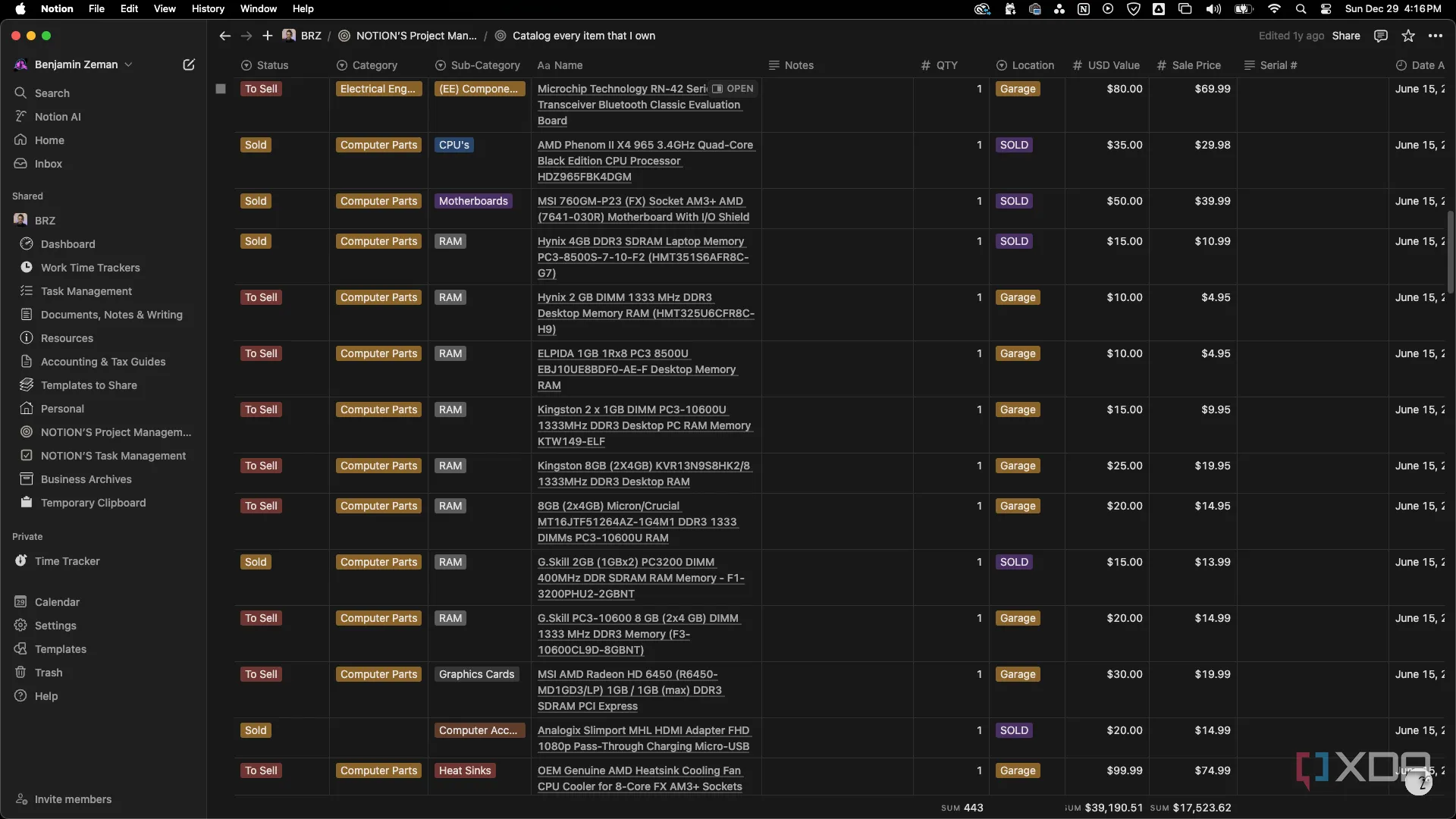Click the purple SOLD tag in CPU row
The height and width of the screenshot is (819, 1456).
click(x=1014, y=145)
